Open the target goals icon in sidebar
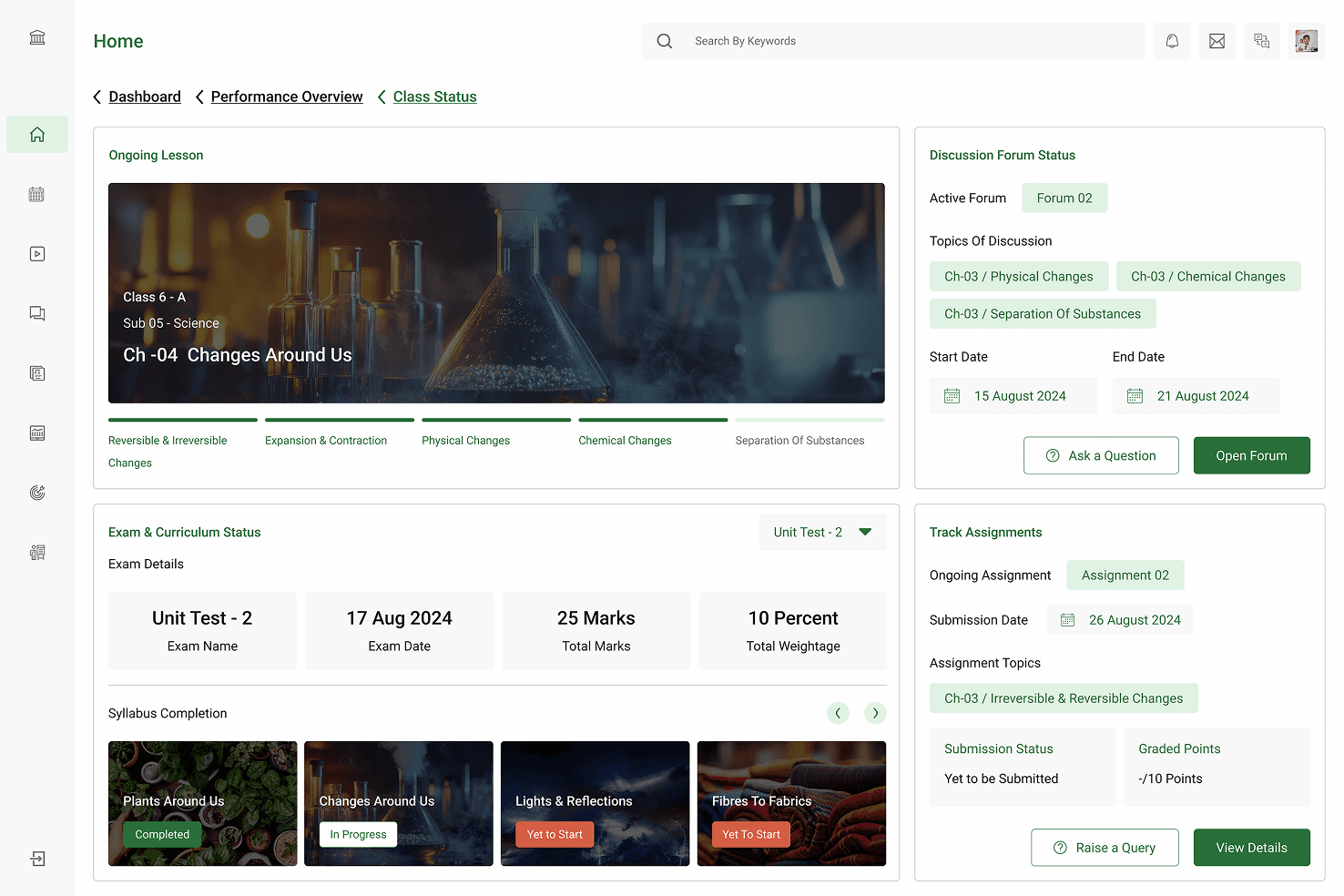This screenshot has width=1344, height=896. pyautogui.click(x=37, y=493)
